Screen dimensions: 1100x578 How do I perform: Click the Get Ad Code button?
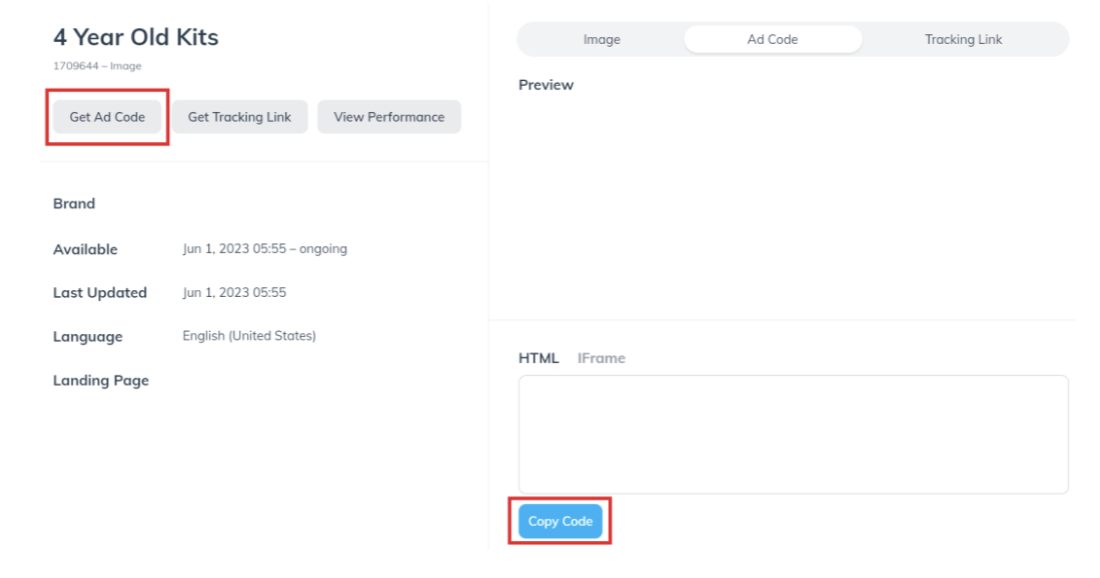click(107, 117)
